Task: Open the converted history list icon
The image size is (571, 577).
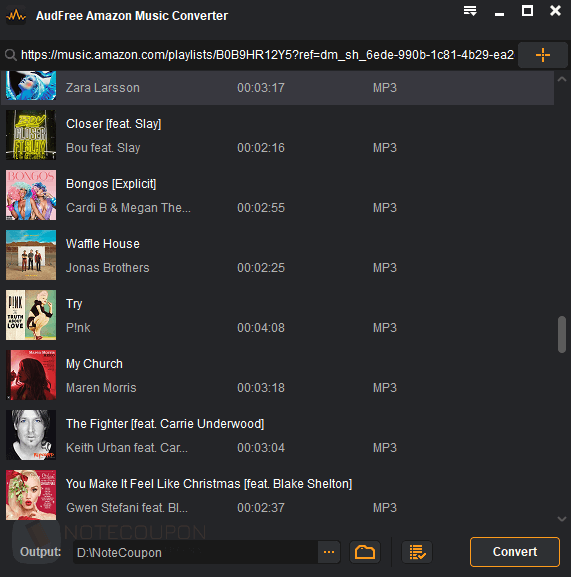Action: pyautogui.click(x=417, y=552)
